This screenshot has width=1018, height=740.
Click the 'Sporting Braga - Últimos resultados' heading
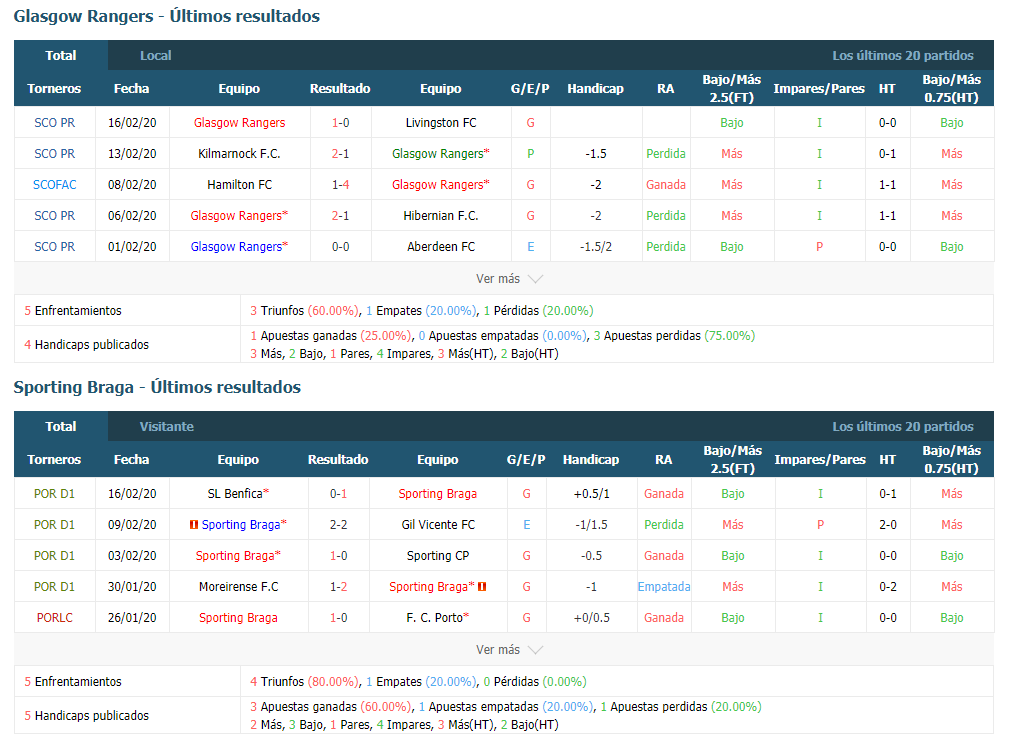[157, 388]
